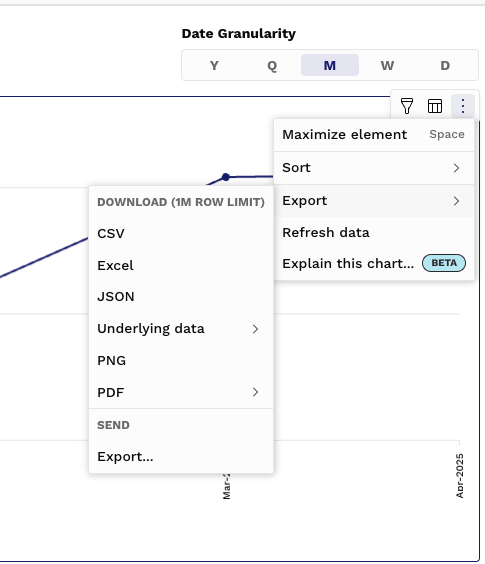Click the data point on the chart line
485x564 pixels.
(x=226, y=177)
